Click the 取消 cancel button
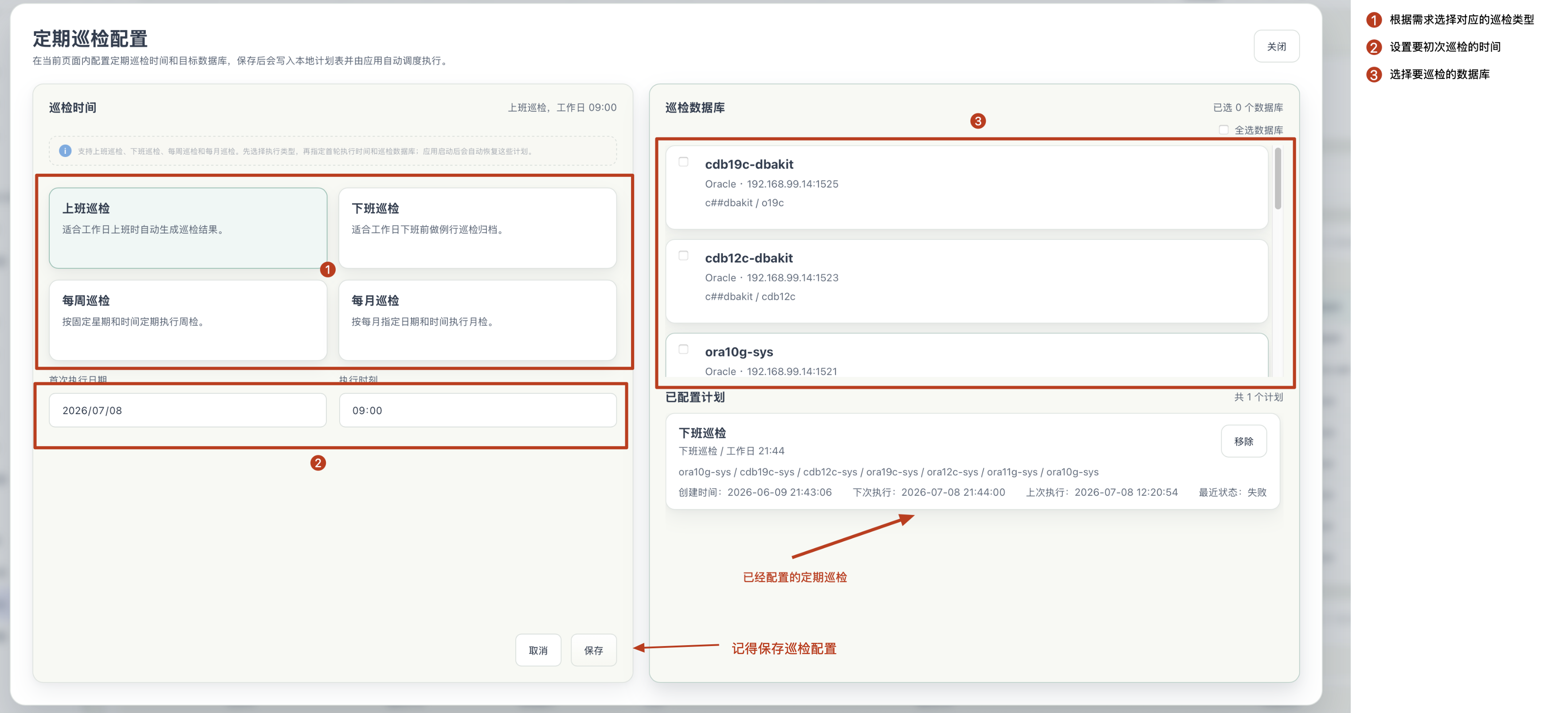The height and width of the screenshot is (713, 1568). point(538,650)
